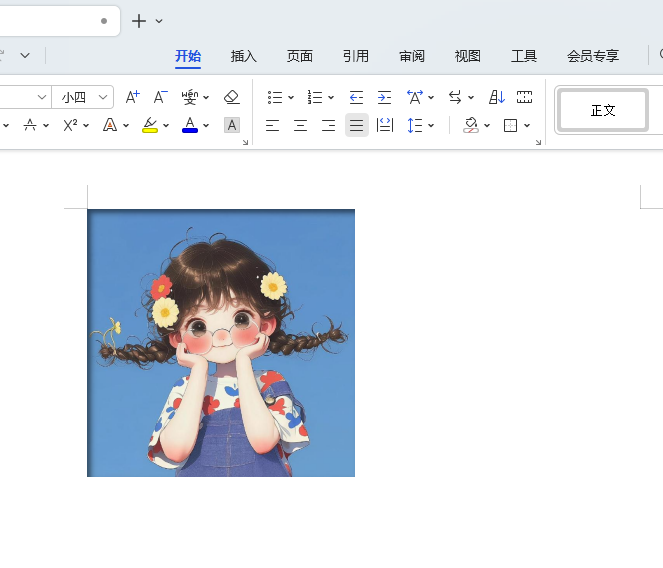663x568 pixels.
Task: Expand the superscript dropdown arrow
Action: tap(86, 126)
